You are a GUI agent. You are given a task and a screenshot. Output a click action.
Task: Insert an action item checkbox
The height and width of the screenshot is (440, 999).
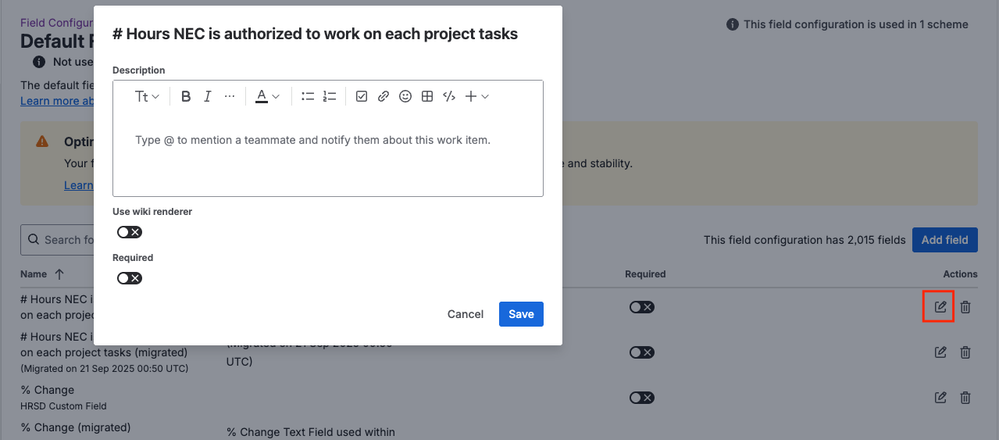tap(361, 96)
